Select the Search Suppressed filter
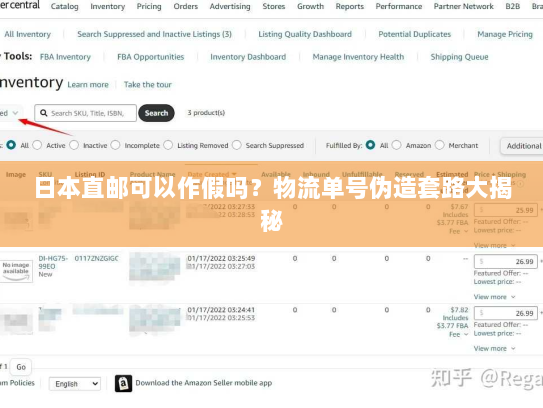543x408 pixels. tap(237, 145)
